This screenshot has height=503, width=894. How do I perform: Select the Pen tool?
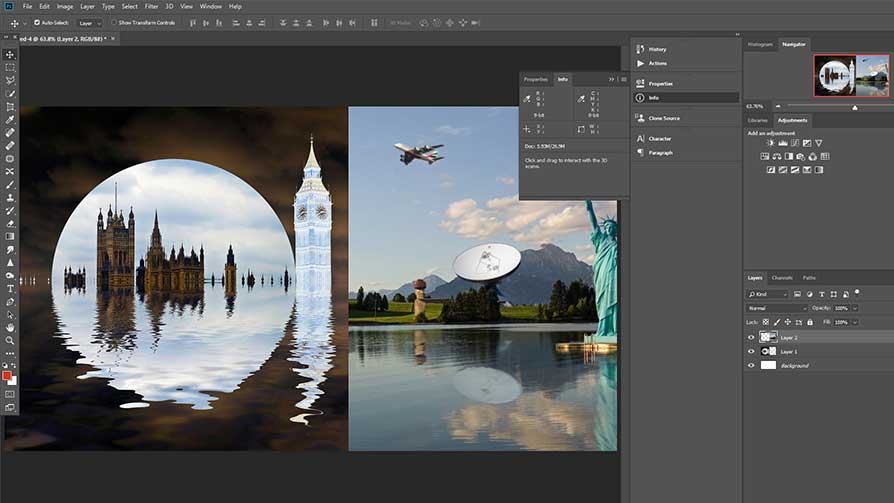pyautogui.click(x=10, y=302)
